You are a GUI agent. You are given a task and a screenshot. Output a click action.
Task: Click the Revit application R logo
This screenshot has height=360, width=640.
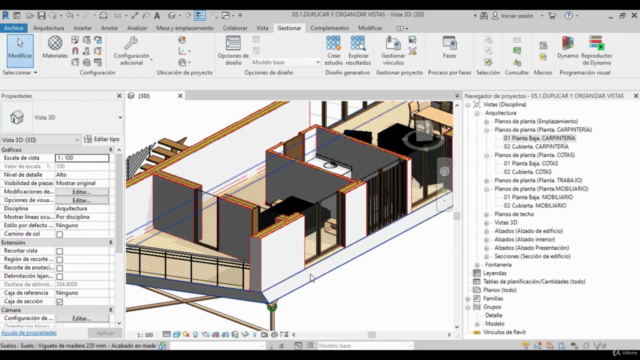(6, 16)
